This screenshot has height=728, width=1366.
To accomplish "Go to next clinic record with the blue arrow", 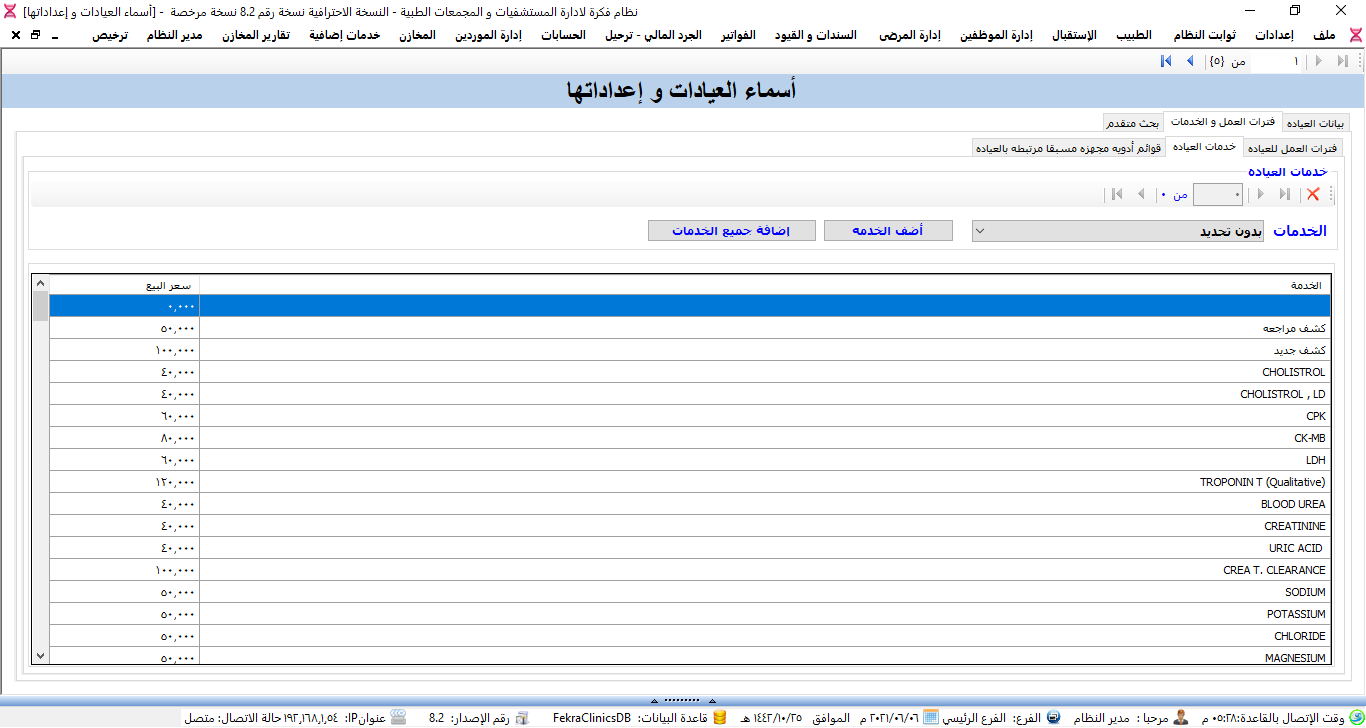I will click(x=1189, y=62).
